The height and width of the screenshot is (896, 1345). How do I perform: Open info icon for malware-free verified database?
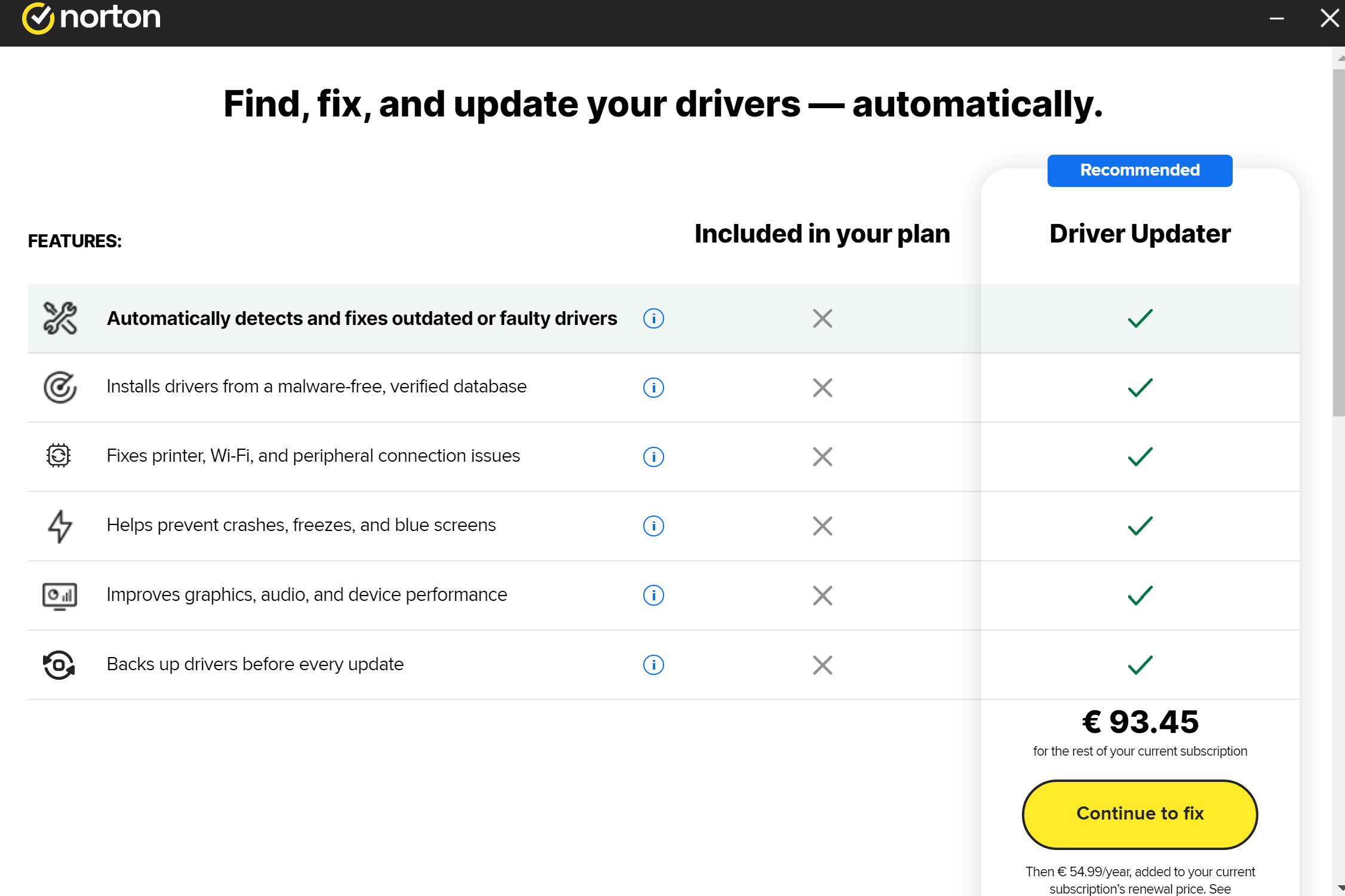coord(653,388)
